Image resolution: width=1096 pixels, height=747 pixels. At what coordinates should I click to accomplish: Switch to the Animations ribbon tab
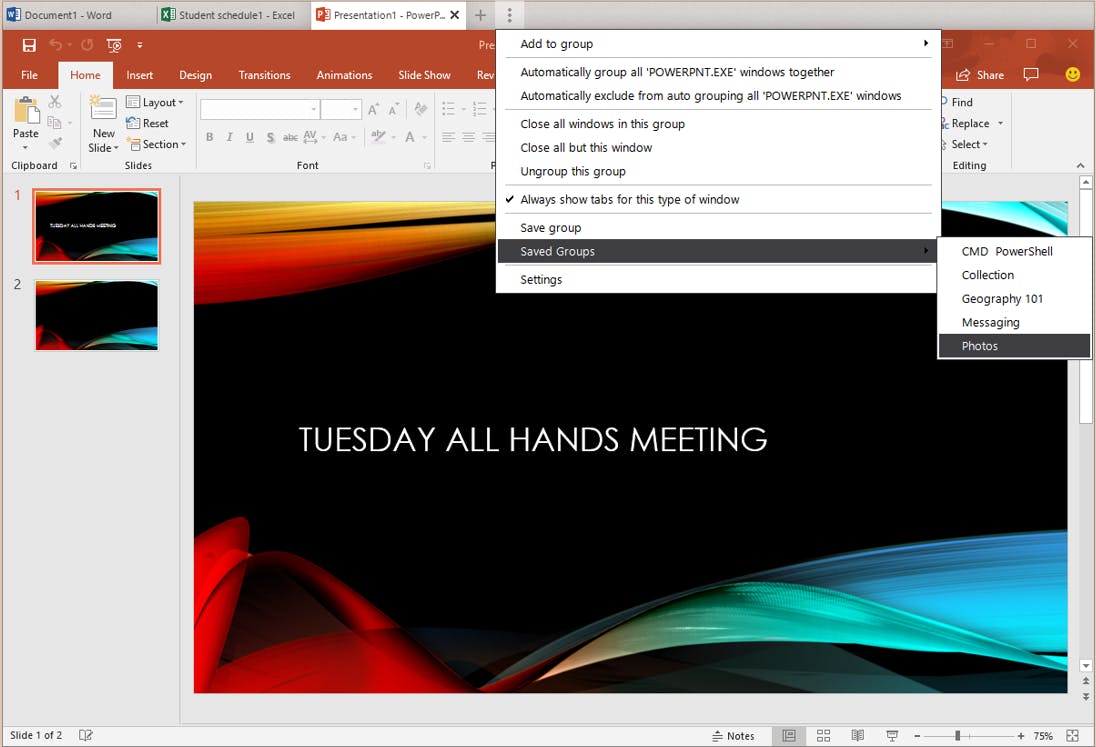[x=344, y=75]
